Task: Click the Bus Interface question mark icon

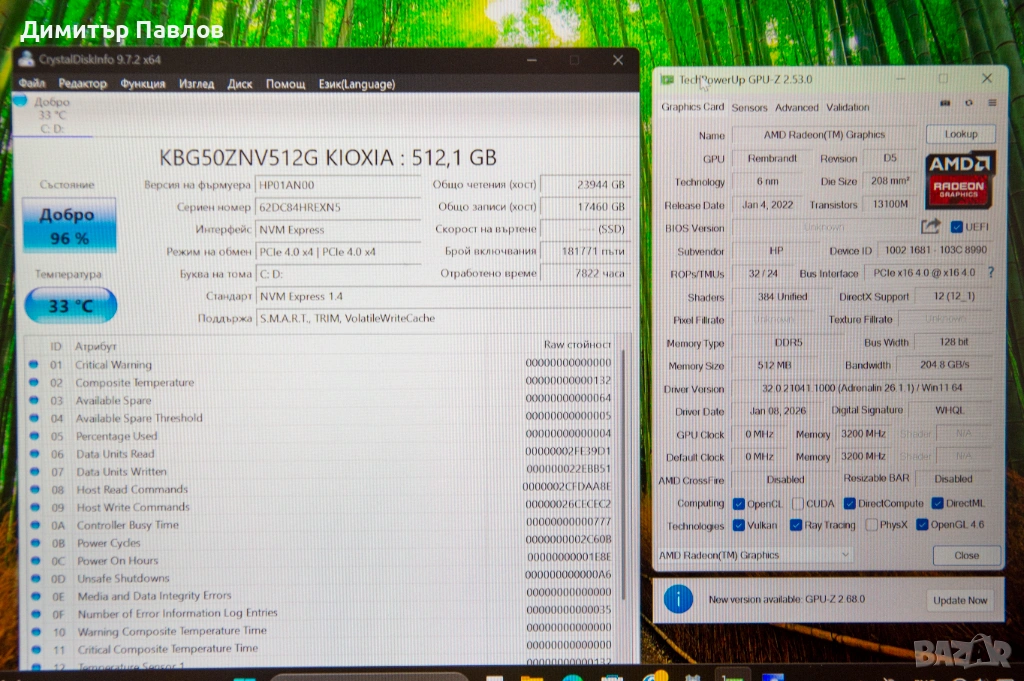Action: pos(991,273)
